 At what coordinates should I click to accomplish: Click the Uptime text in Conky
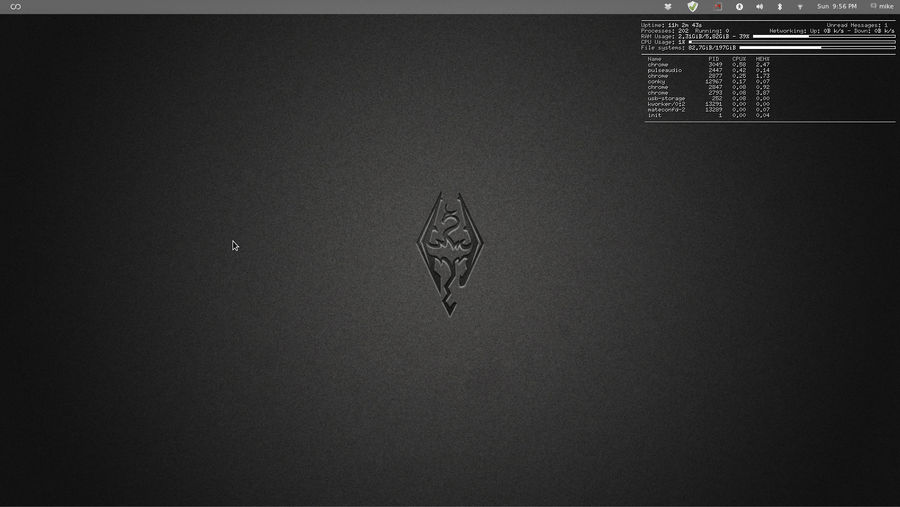pos(671,25)
